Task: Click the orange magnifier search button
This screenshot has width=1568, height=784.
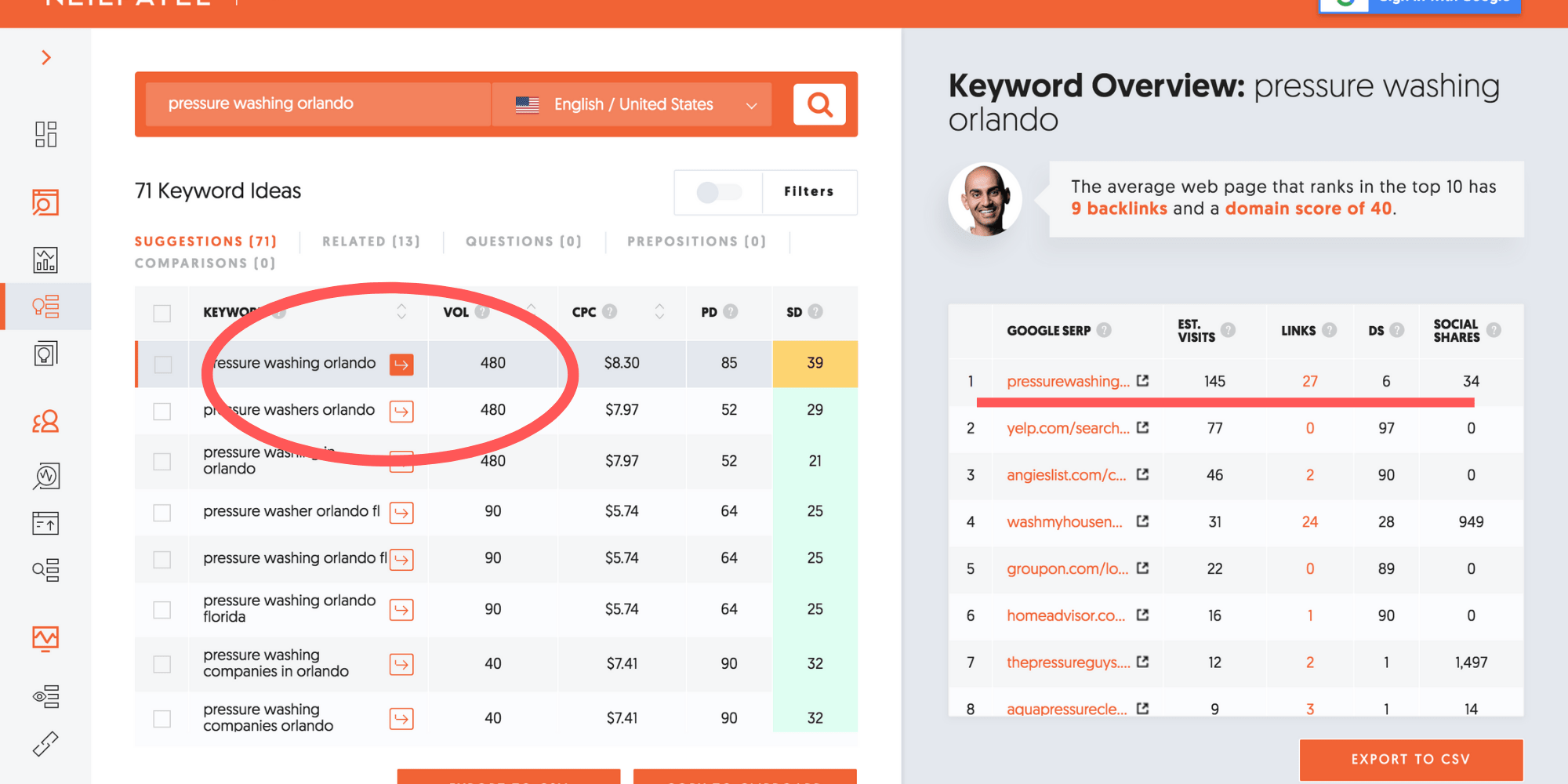Action: [x=819, y=104]
